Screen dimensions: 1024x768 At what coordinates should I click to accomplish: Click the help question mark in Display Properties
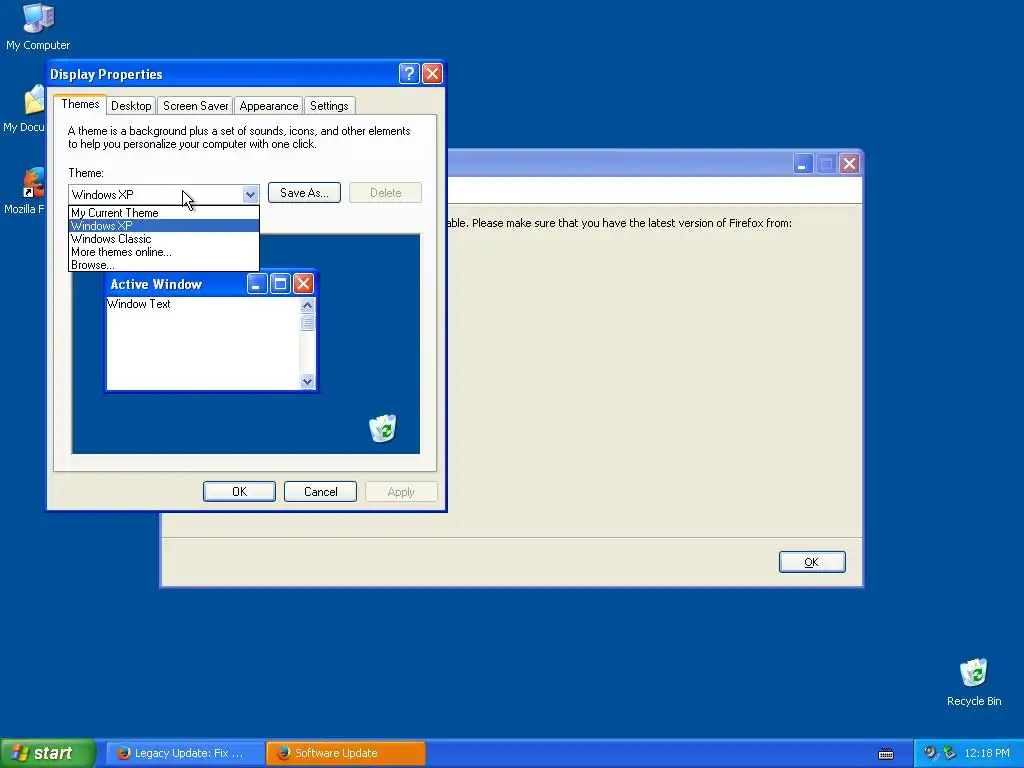click(x=409, y=73)
